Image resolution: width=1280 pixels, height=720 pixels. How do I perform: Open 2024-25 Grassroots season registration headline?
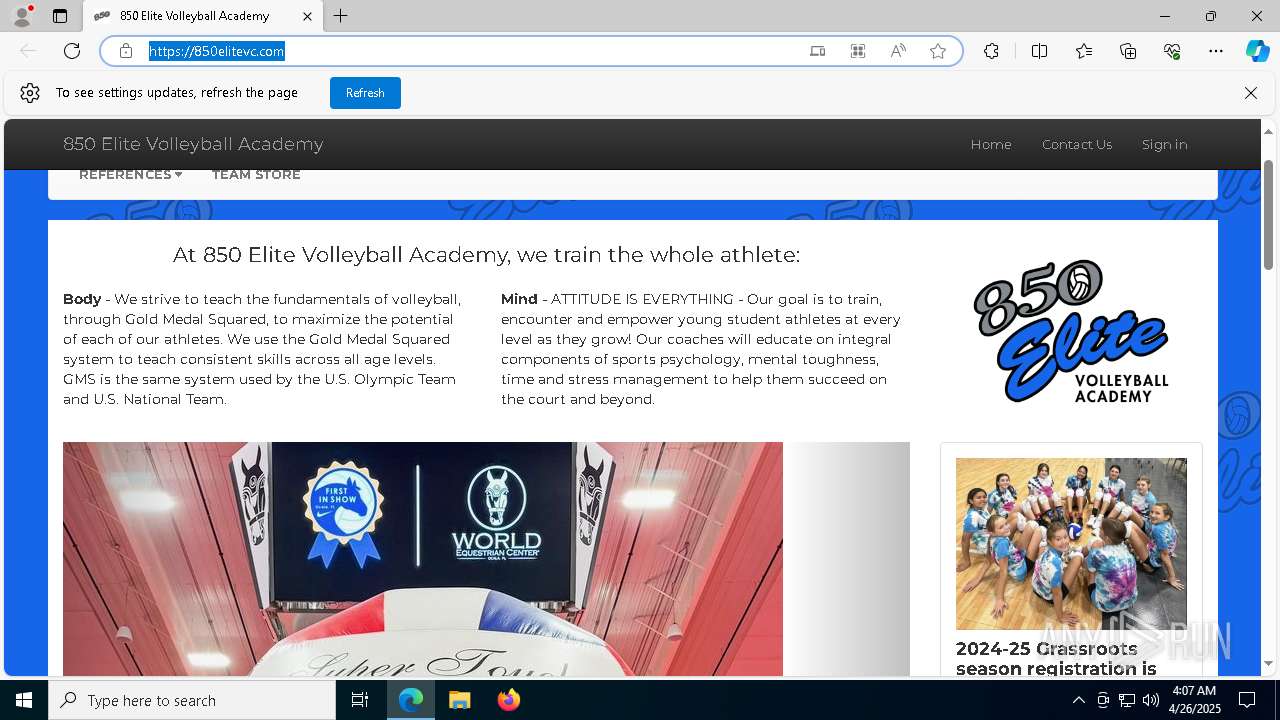(1056, 659)
